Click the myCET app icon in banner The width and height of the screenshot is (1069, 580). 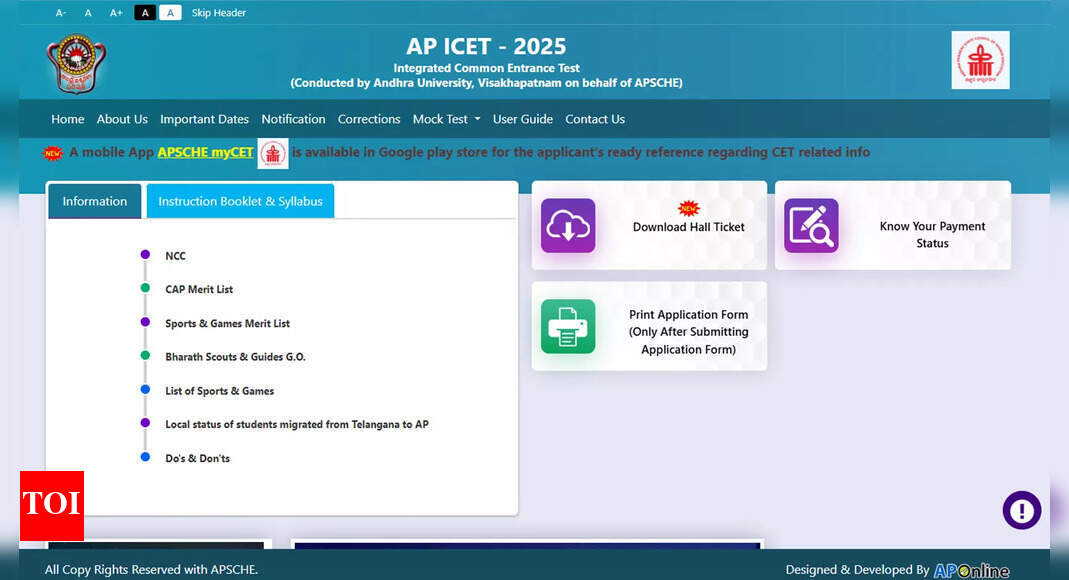pos(273,153)
